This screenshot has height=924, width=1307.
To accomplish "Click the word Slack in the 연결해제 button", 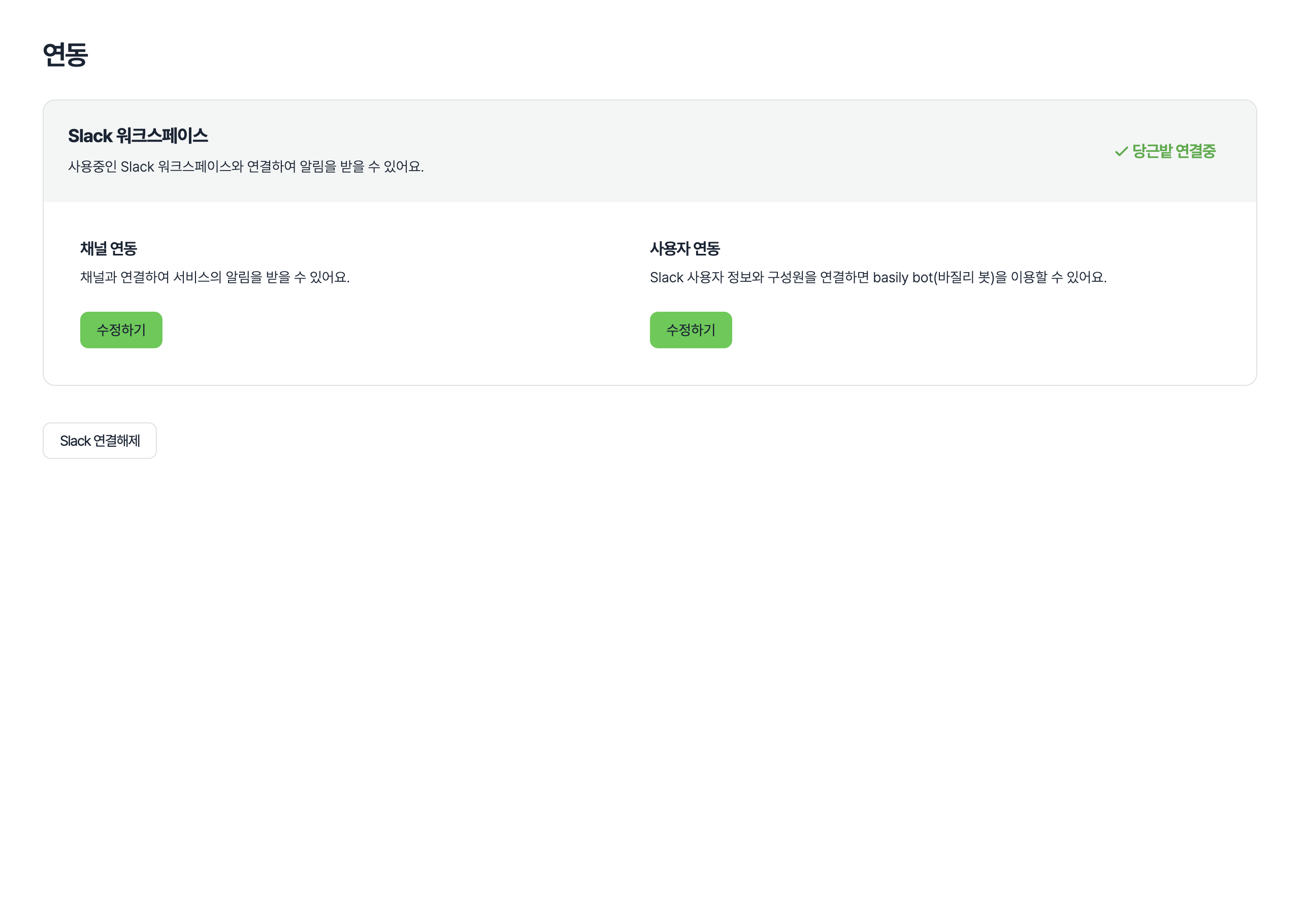I will pos(75,441).
